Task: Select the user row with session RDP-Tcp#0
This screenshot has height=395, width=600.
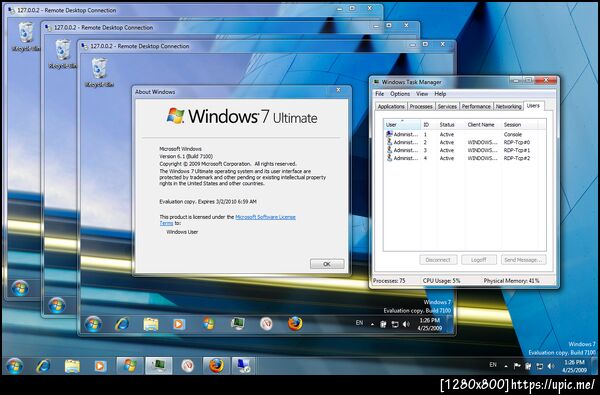Action: 465,142
